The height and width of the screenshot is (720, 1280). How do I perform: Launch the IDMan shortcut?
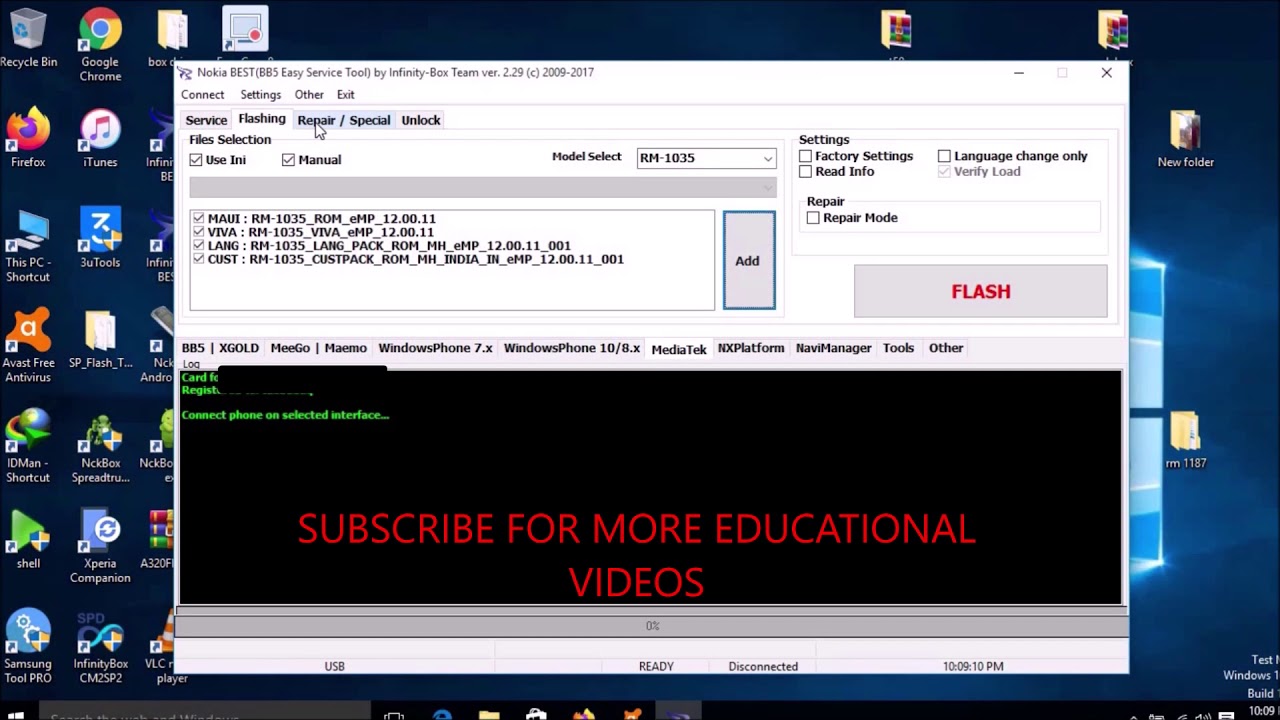click(x=28, y=446)
